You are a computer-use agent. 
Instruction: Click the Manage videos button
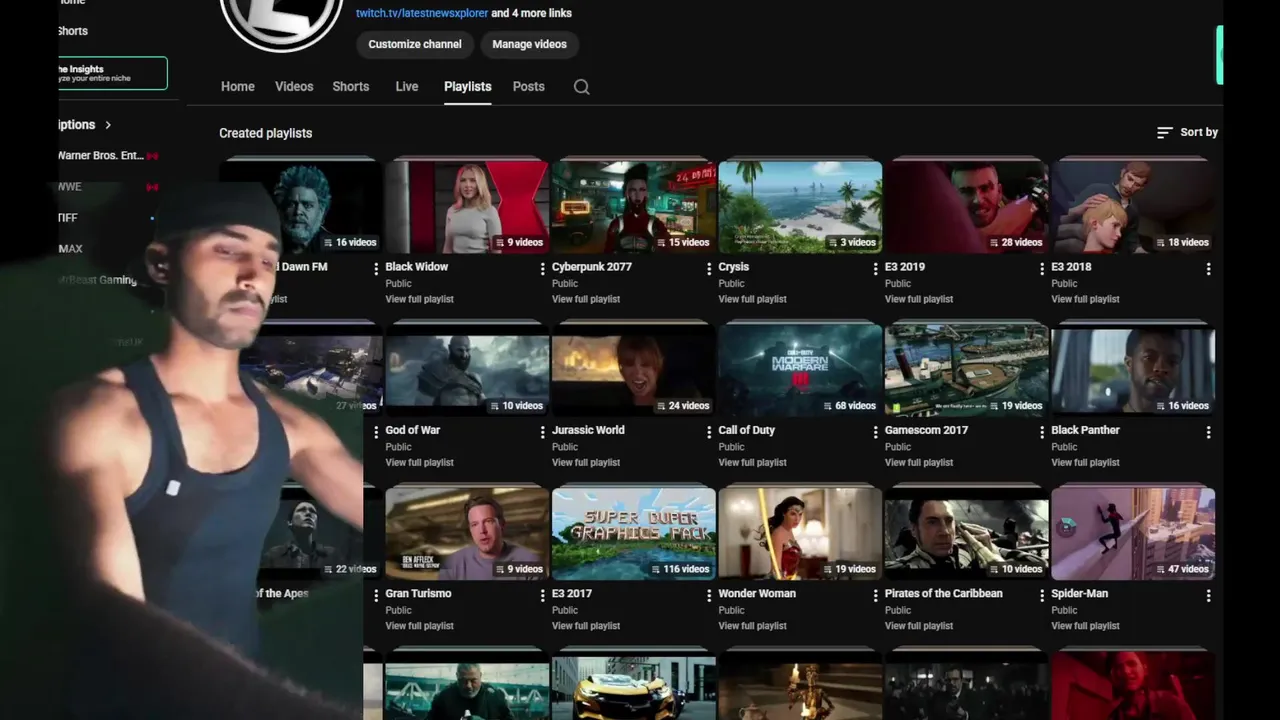pos(529,44)
